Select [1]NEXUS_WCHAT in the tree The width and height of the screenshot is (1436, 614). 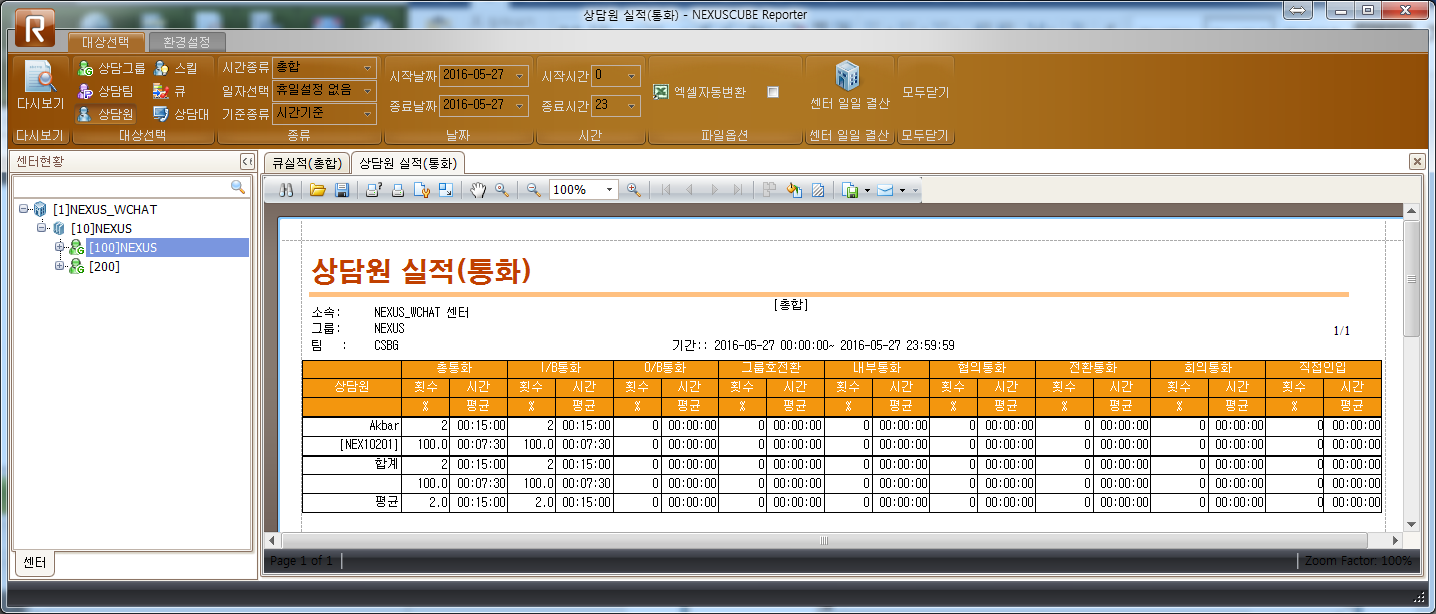105,209
